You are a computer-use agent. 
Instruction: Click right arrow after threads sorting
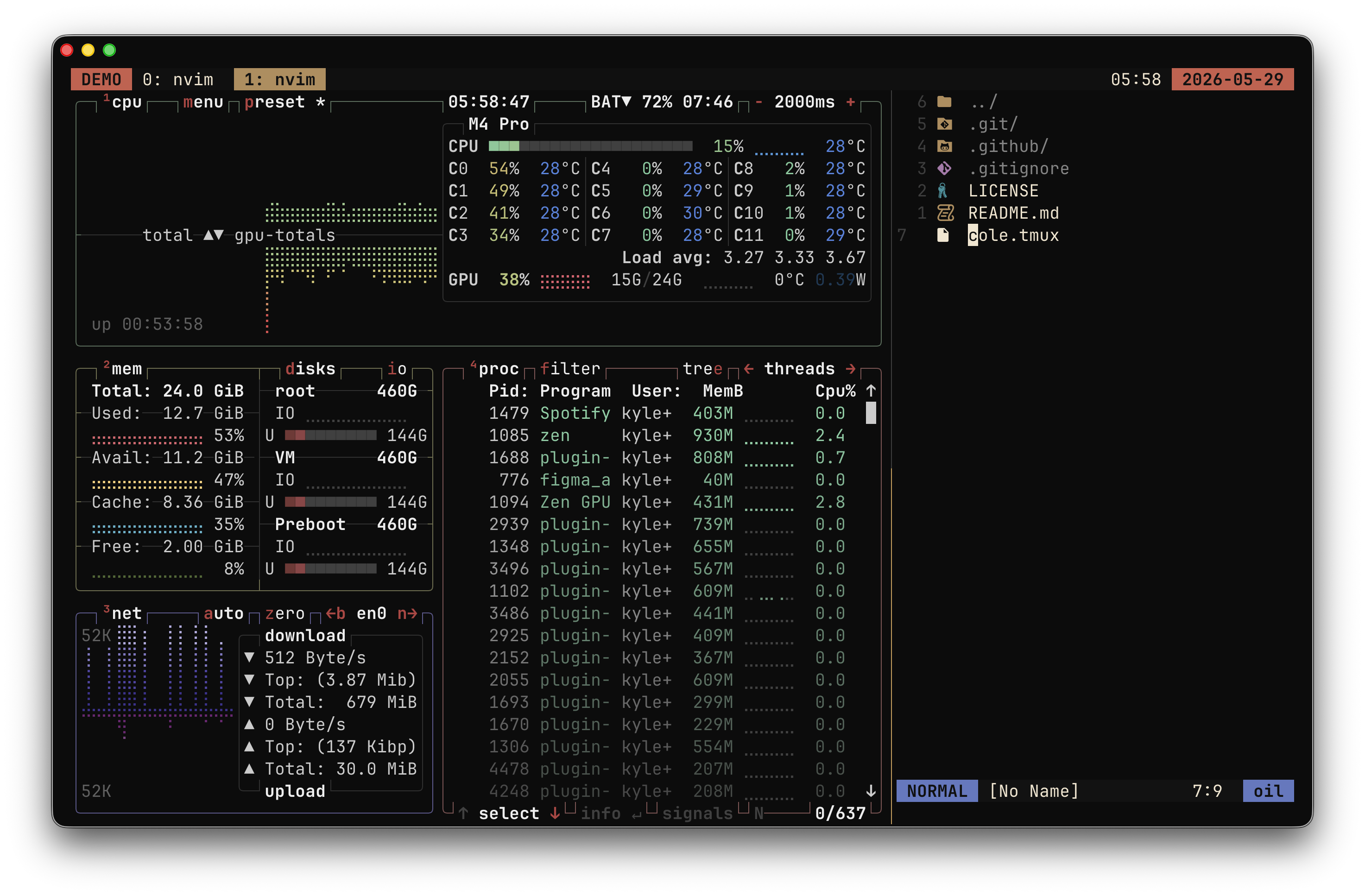[x=851, y=369]
